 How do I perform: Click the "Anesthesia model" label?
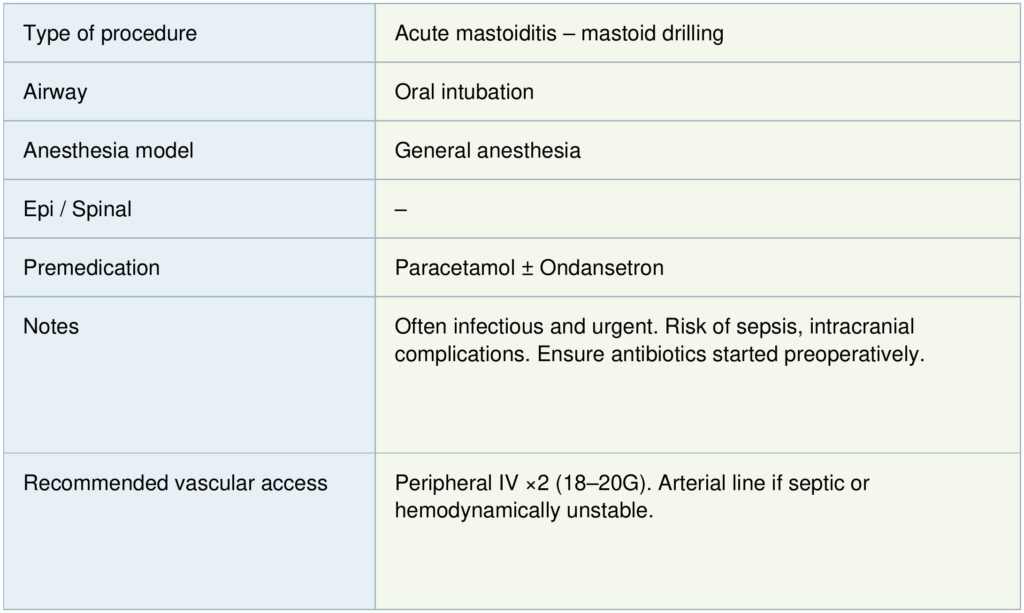point(108,151)
